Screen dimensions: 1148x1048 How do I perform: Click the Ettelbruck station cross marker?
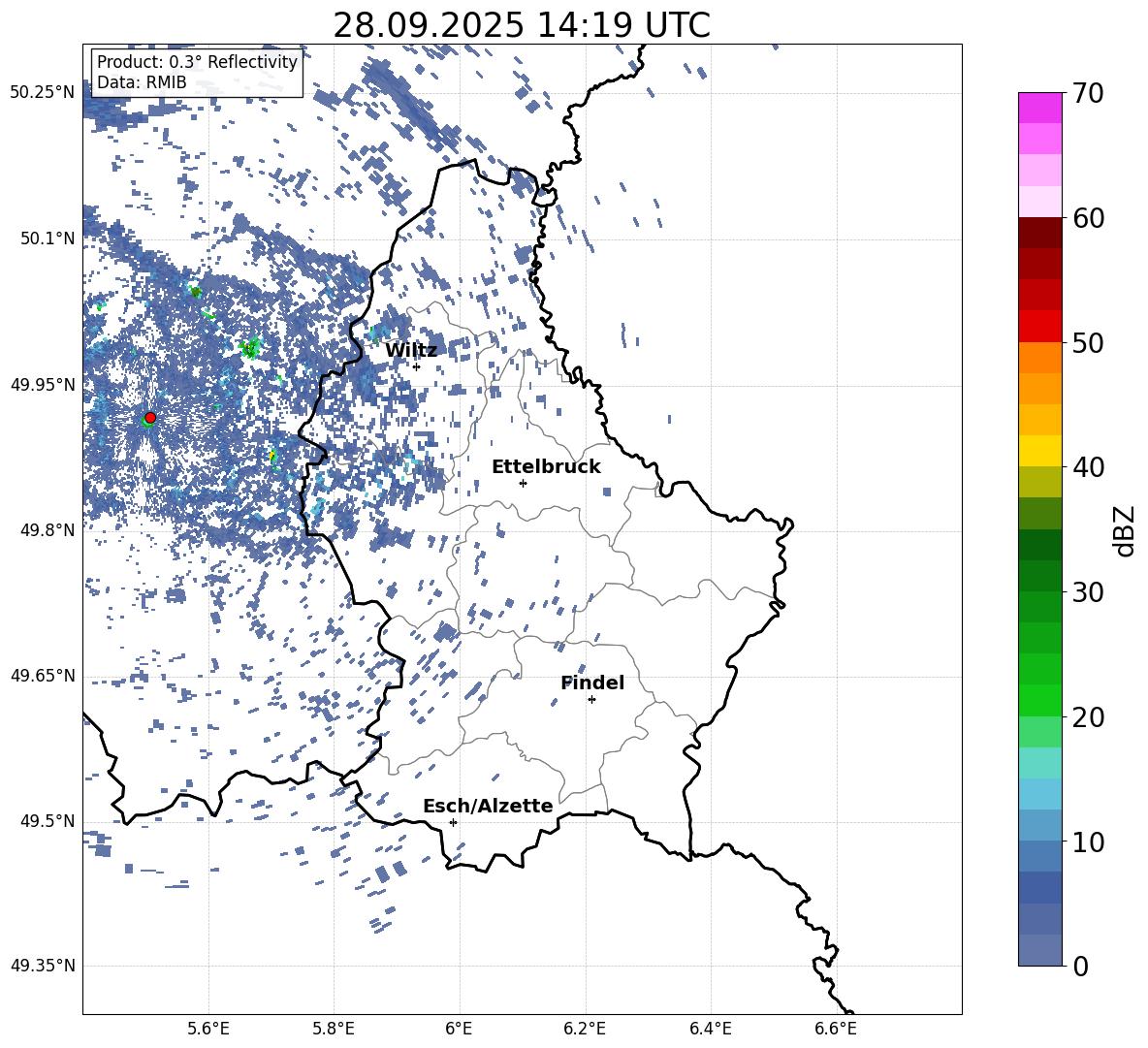pos(523,483)
